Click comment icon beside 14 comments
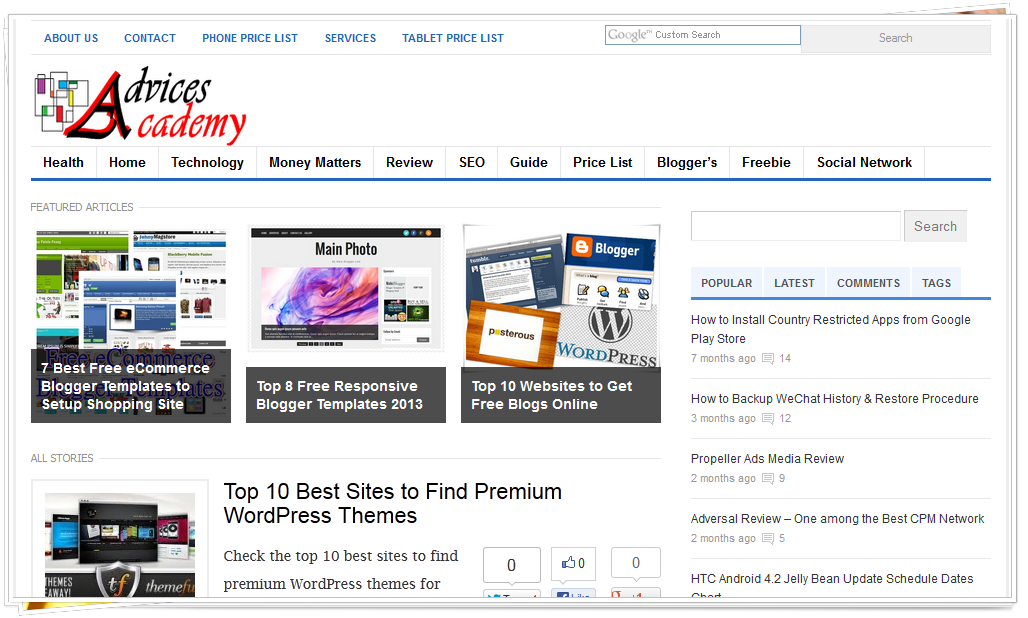This screenshot has height=618, width=1028. pyautogui.click(x=768, y=359)
